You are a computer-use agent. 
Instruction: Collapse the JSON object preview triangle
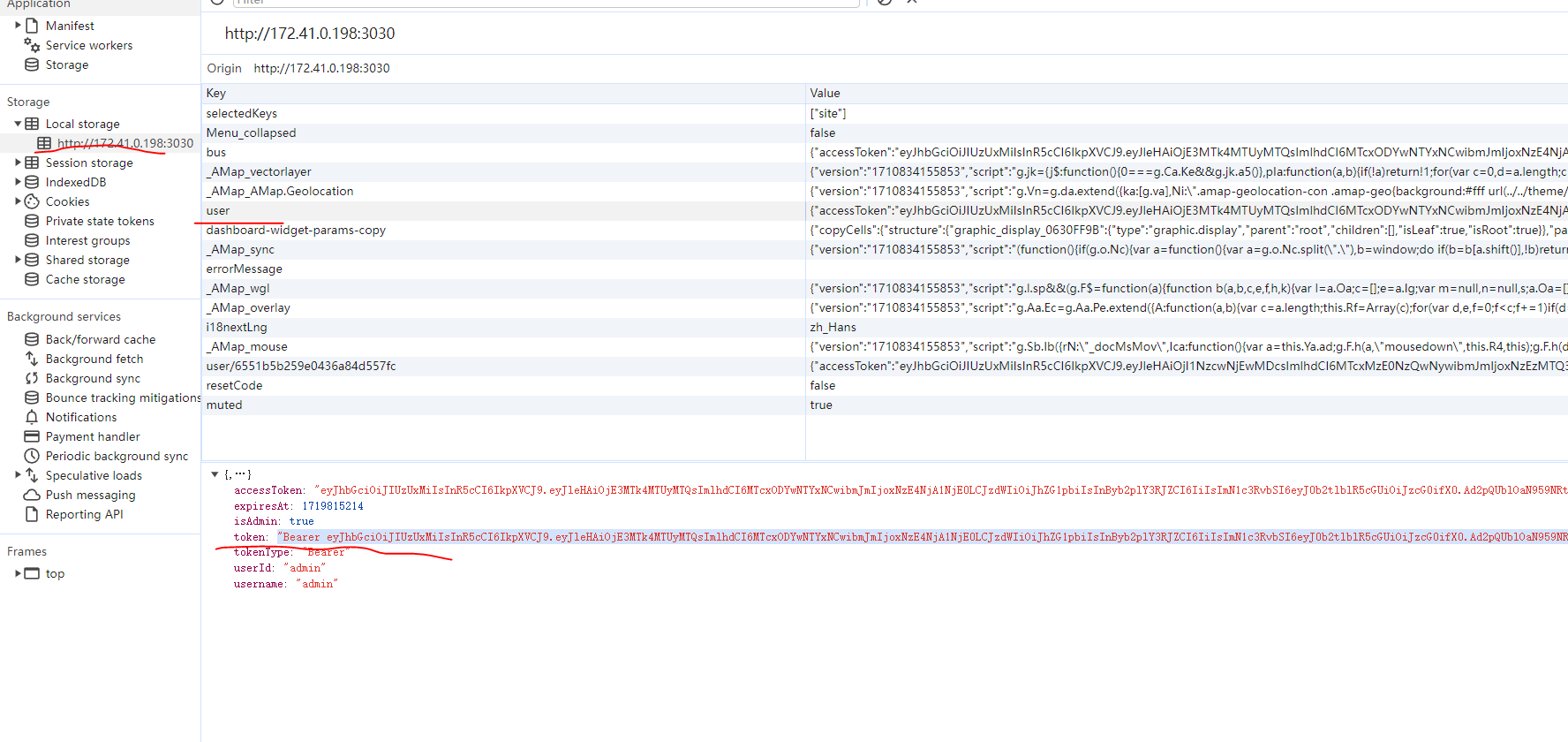[215, 474]
